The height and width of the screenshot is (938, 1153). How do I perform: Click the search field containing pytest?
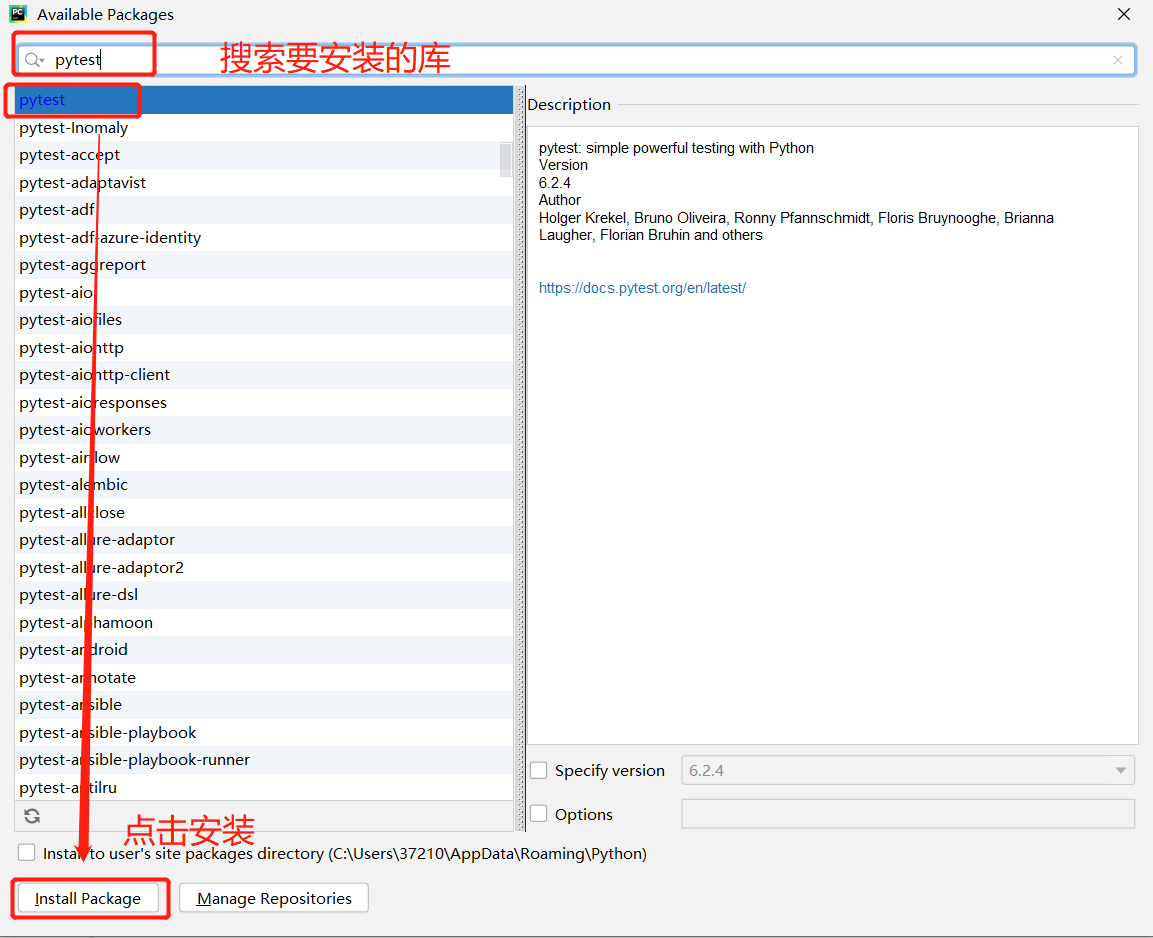point(576,60)
